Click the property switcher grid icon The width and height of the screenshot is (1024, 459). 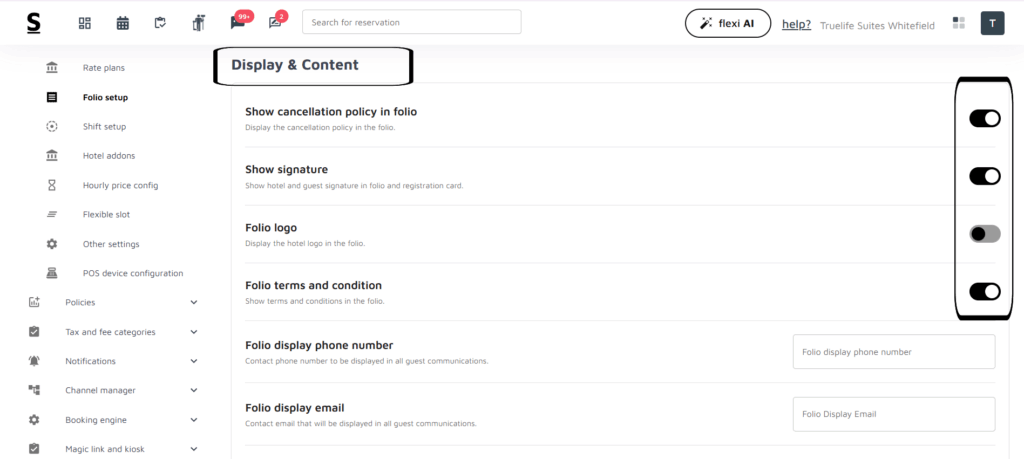(x=959, y=23)
